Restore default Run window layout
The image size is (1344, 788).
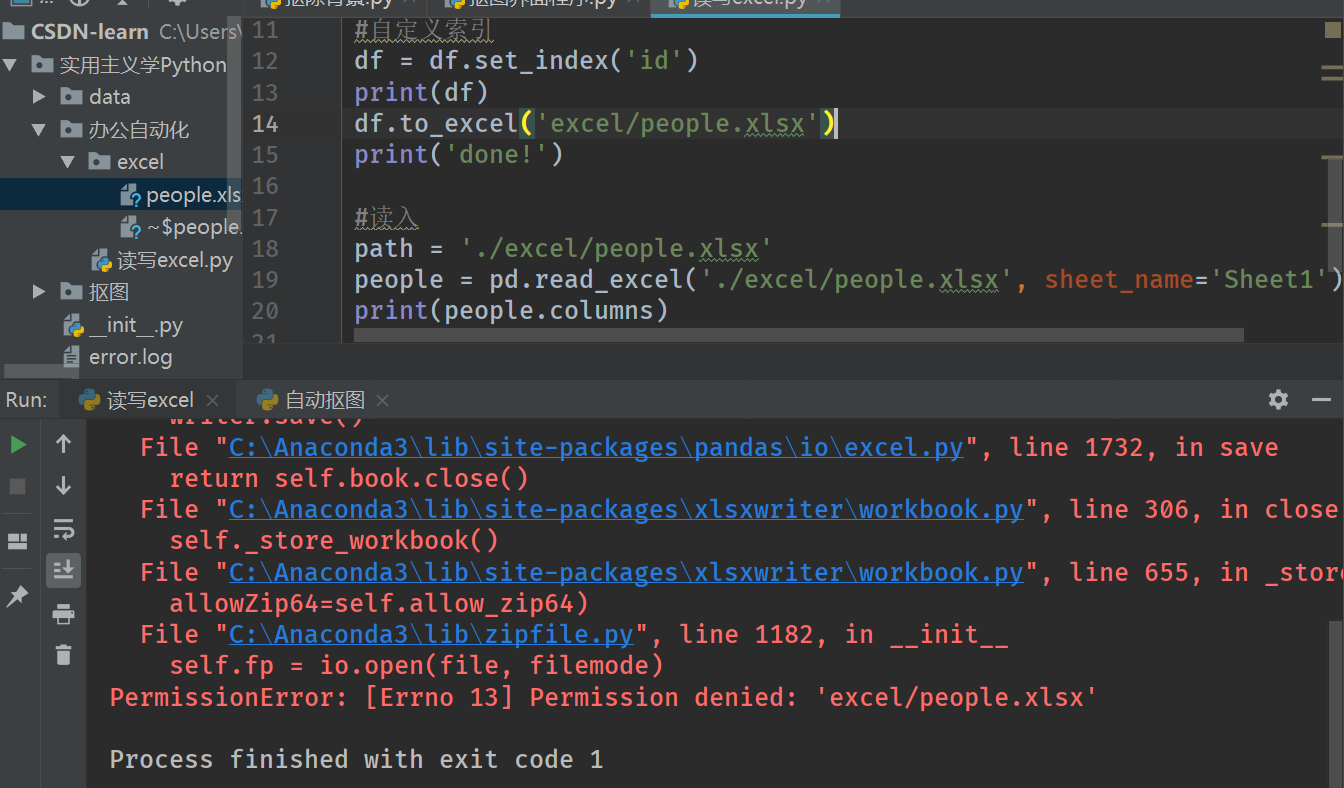point(16,540)
